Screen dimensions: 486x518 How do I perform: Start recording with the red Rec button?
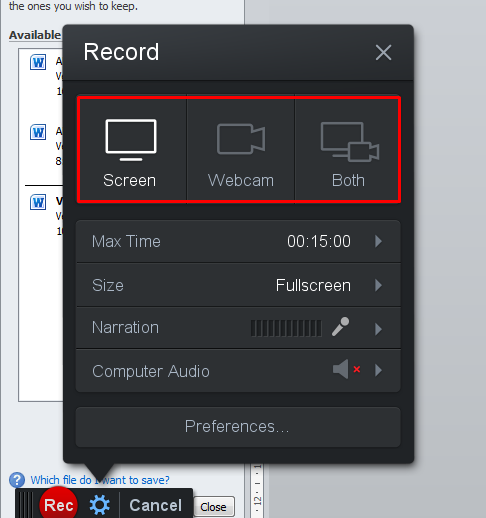pyautogui.click(x=59, y=505)
